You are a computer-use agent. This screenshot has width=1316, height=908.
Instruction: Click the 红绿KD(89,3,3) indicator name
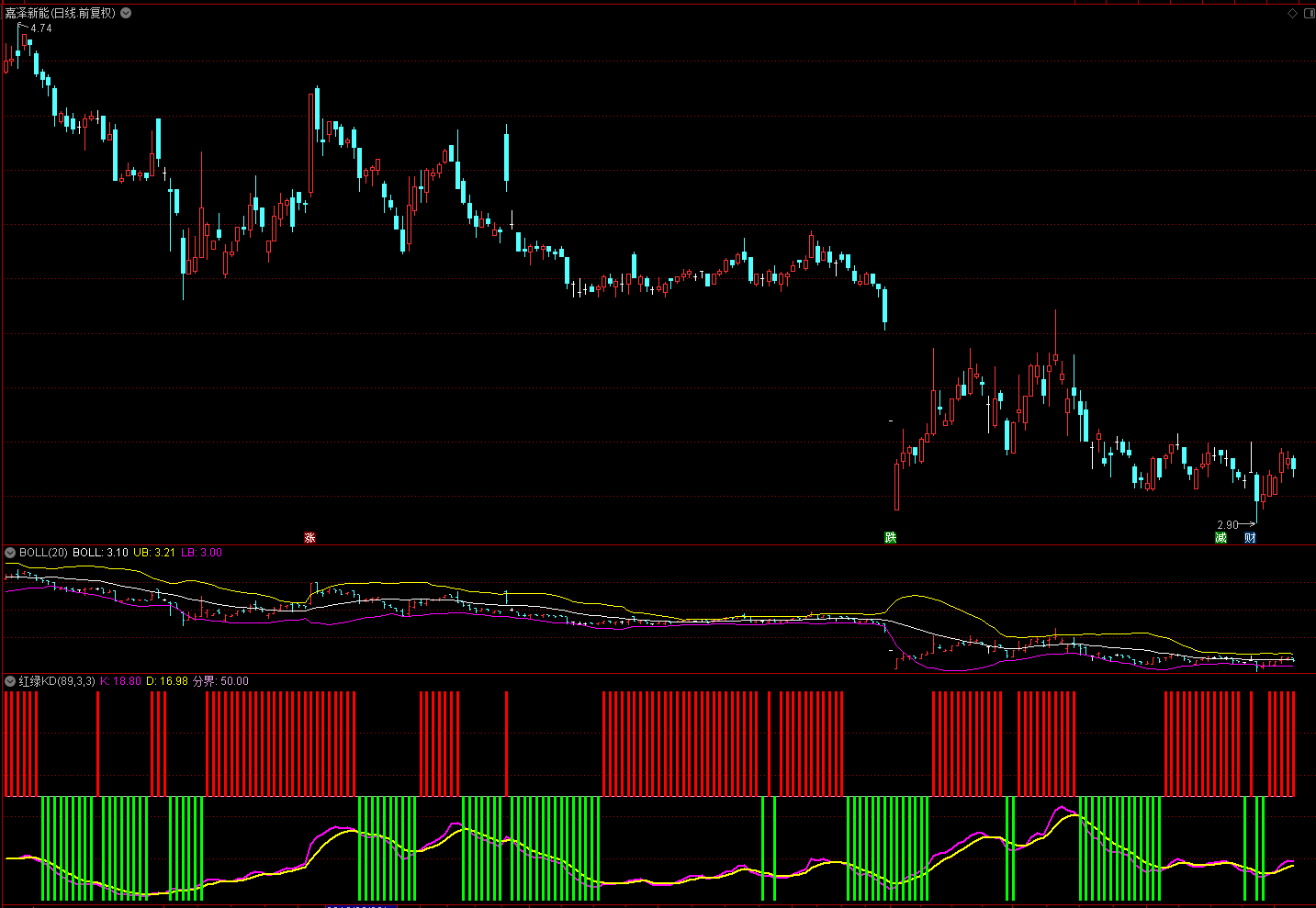click(x=57, y=681)
